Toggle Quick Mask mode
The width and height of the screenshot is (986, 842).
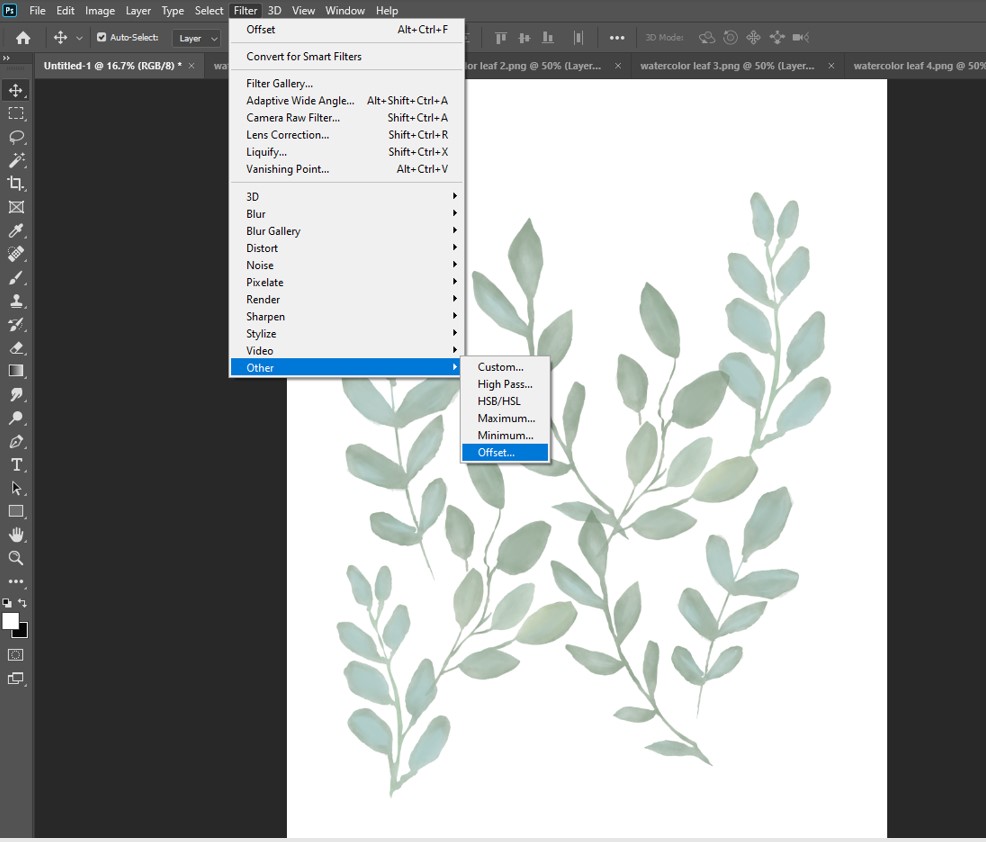16,655
